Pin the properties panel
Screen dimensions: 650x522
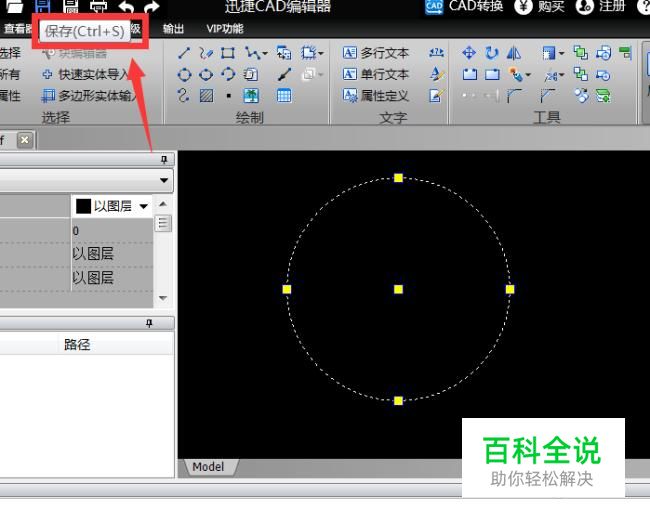tap(164, 160)
